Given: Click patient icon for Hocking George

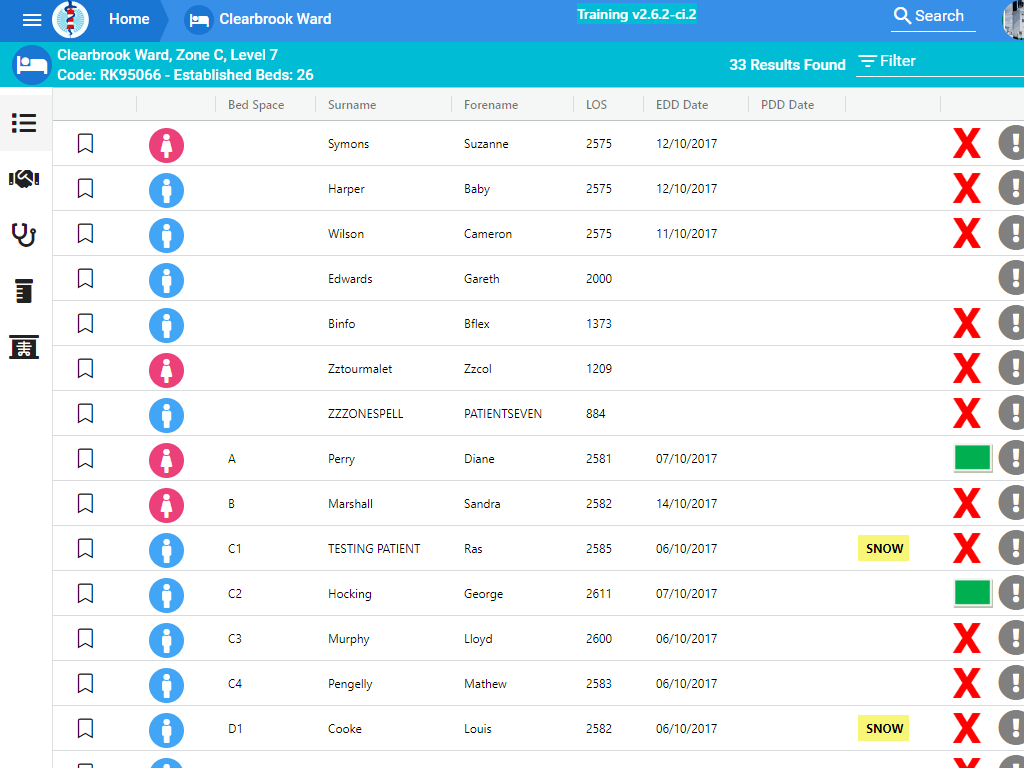Looking at the screenshot, I should pos(167,595).
